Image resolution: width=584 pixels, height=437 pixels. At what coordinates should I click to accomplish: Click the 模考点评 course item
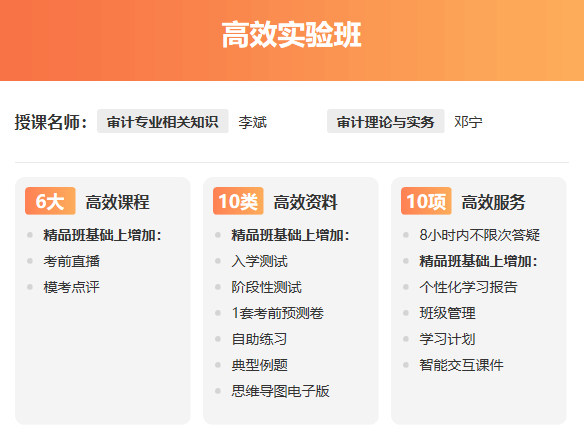72,287
